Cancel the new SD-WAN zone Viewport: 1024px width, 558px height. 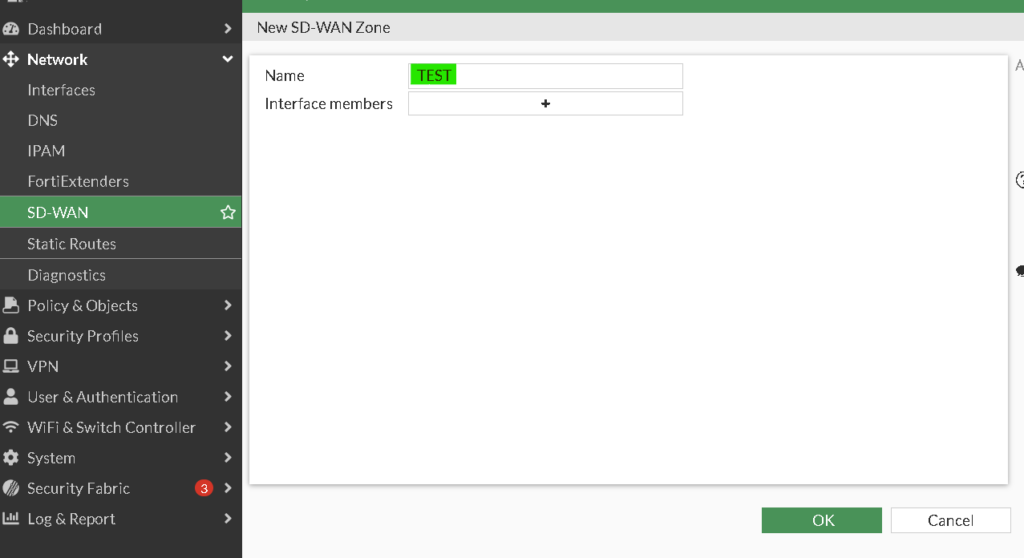tap(950, 520)
